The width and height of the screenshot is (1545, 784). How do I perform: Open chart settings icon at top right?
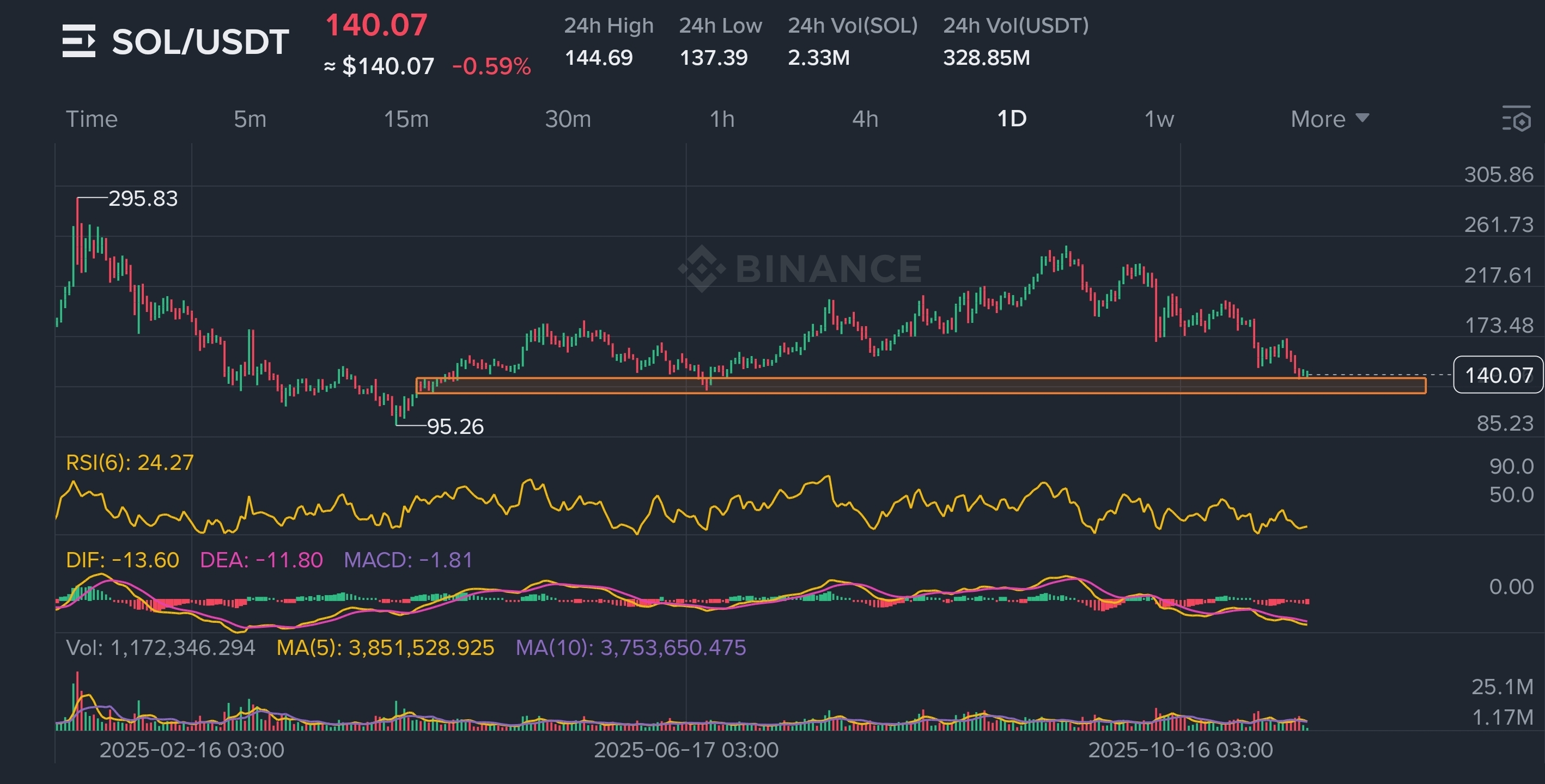pos(1516,119)
